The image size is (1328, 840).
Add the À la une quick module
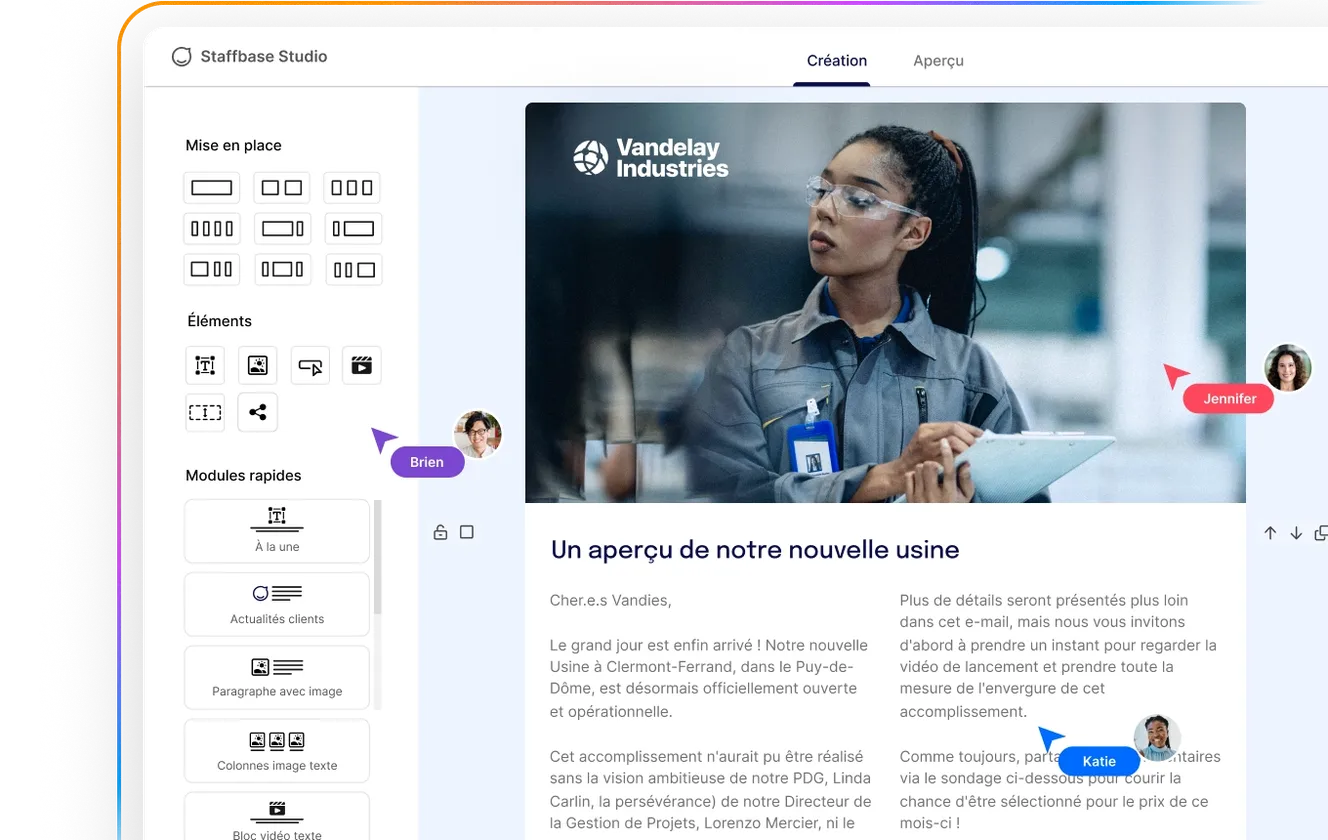276,530
